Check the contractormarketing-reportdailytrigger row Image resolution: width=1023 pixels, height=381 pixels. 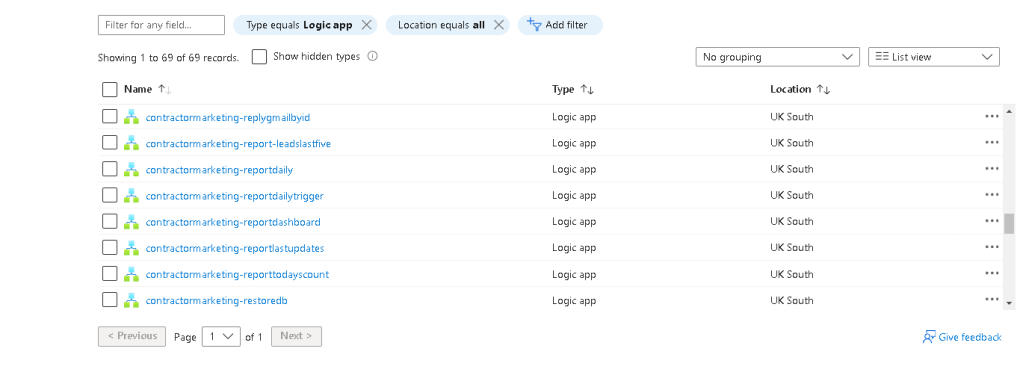pos(110,195)
